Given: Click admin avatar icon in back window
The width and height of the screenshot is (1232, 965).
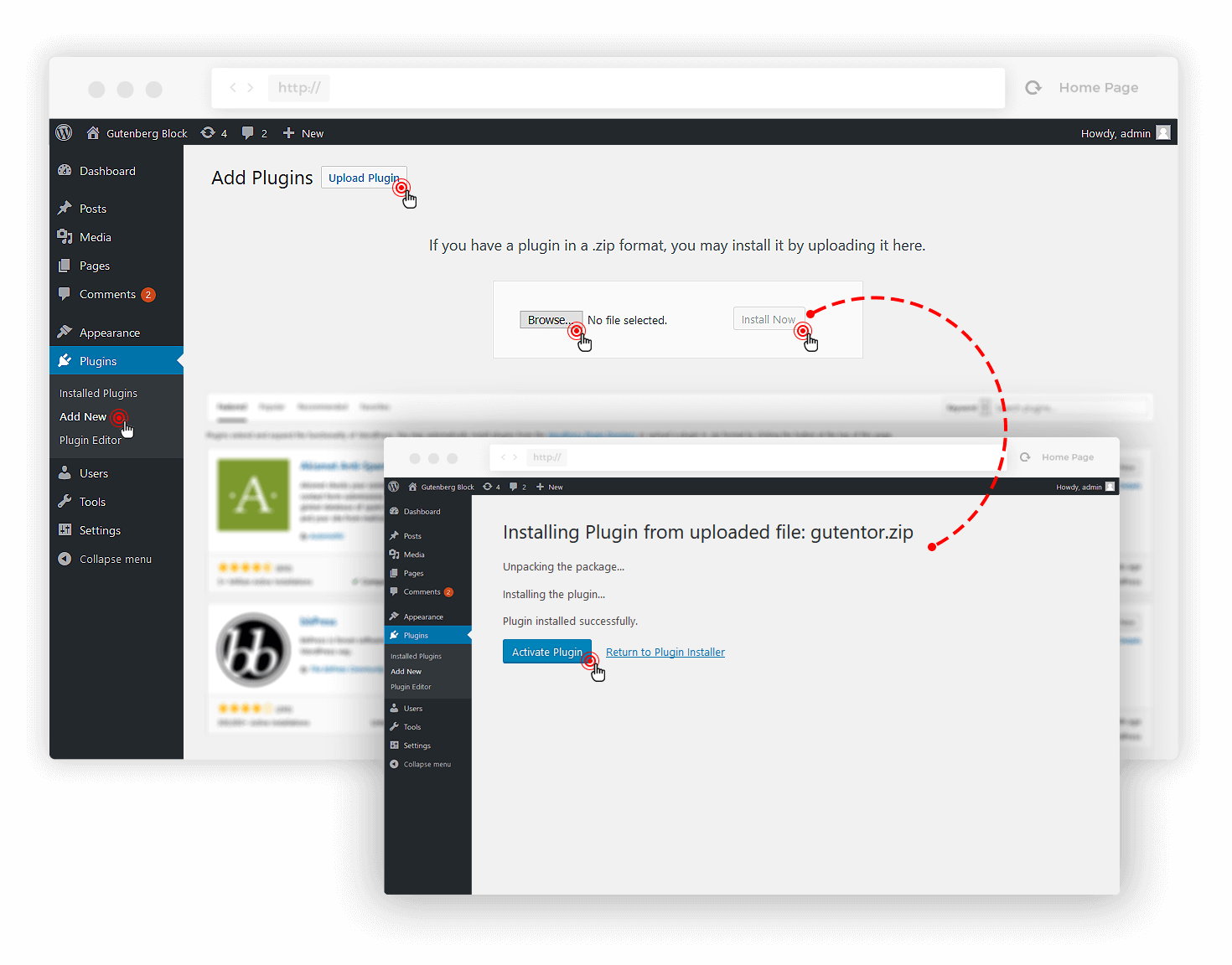Looking at the screenshot, I should pos(1163,132).
